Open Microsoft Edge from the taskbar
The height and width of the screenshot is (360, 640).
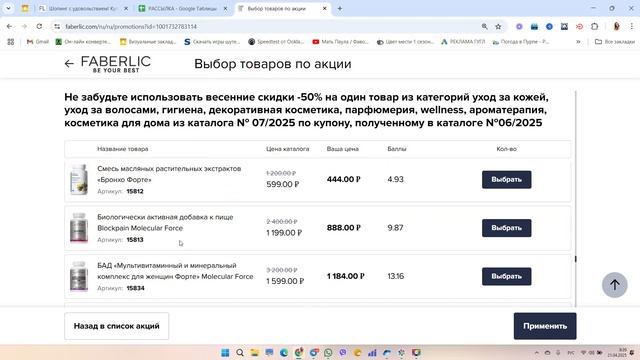click(284, 353)
